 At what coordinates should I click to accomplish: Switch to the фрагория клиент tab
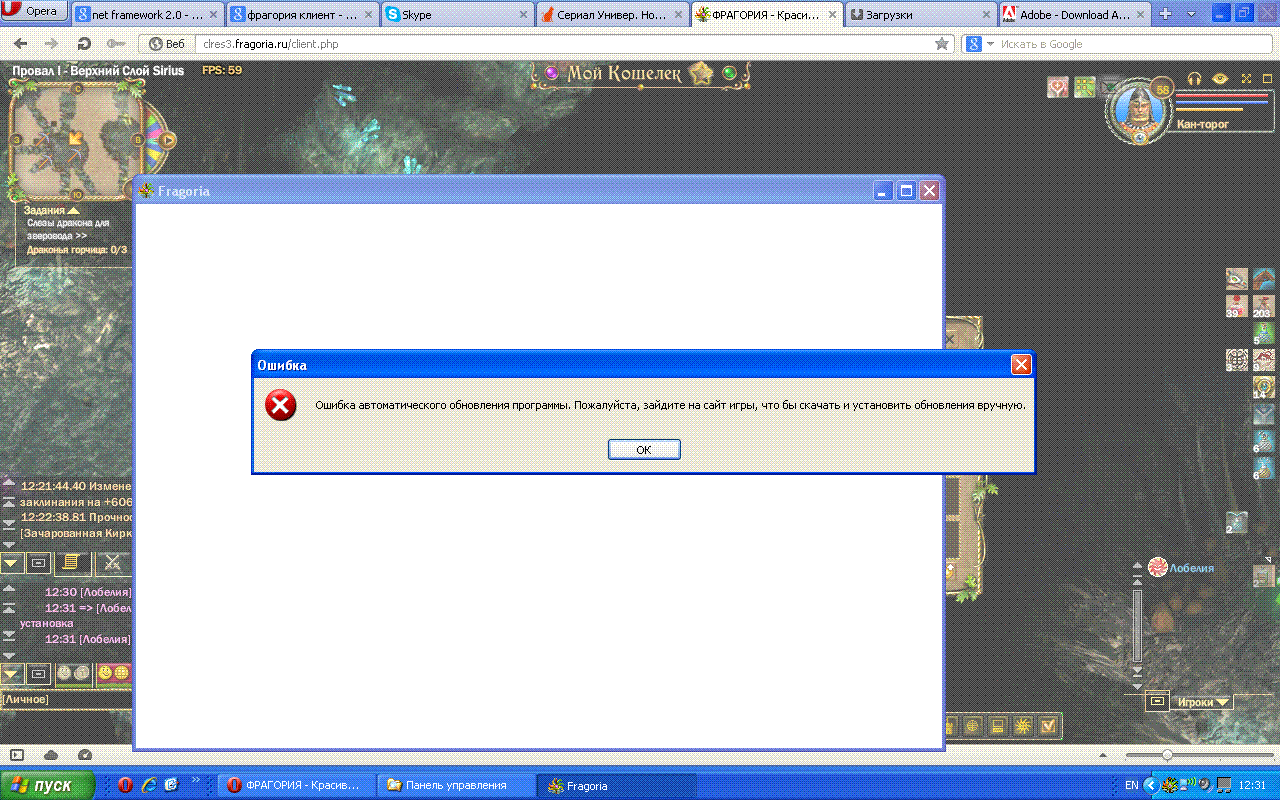[301, 15]
